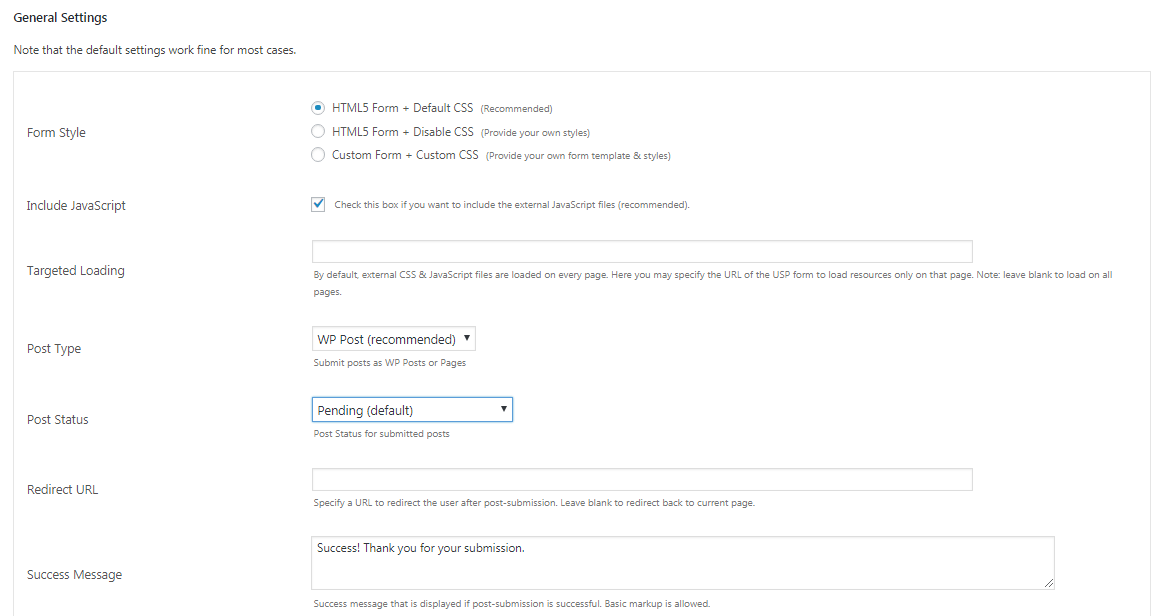Click the Post Type label
This screenshot has height=616, width=1160.
click(54, 348)
